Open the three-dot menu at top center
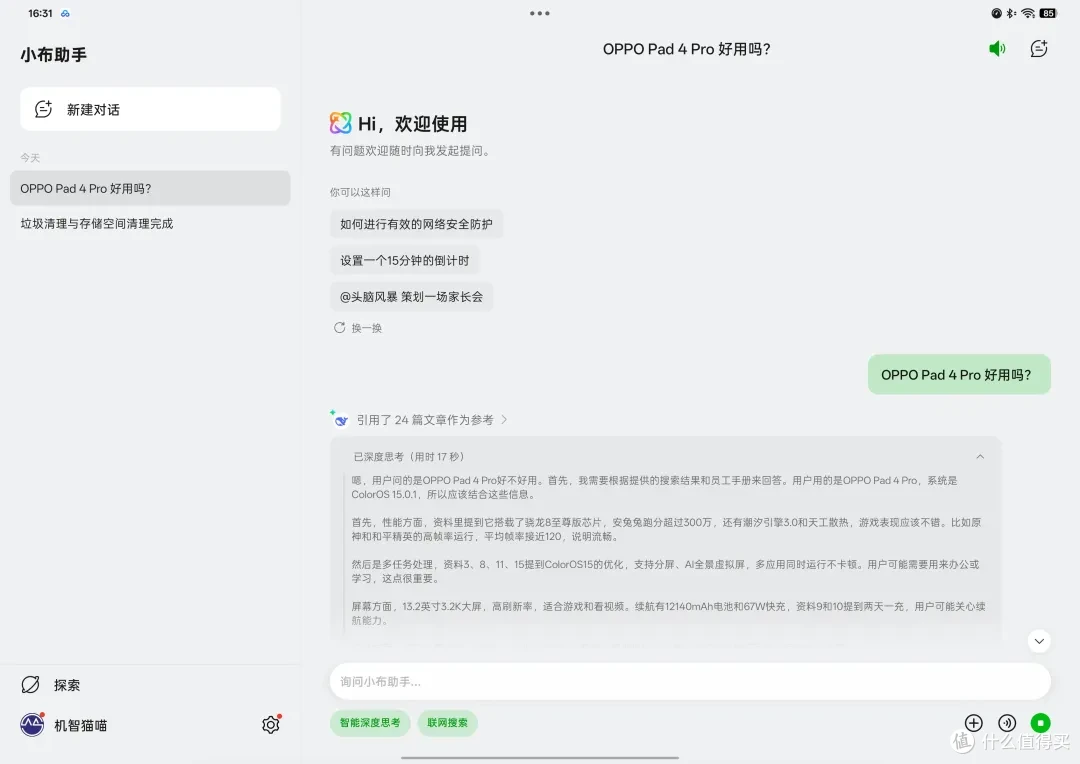 (x=539, y=13)
